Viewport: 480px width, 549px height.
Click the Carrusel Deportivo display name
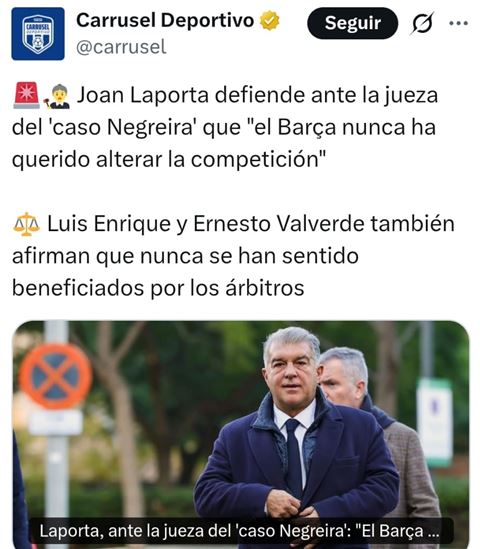(x=165, y=20)
